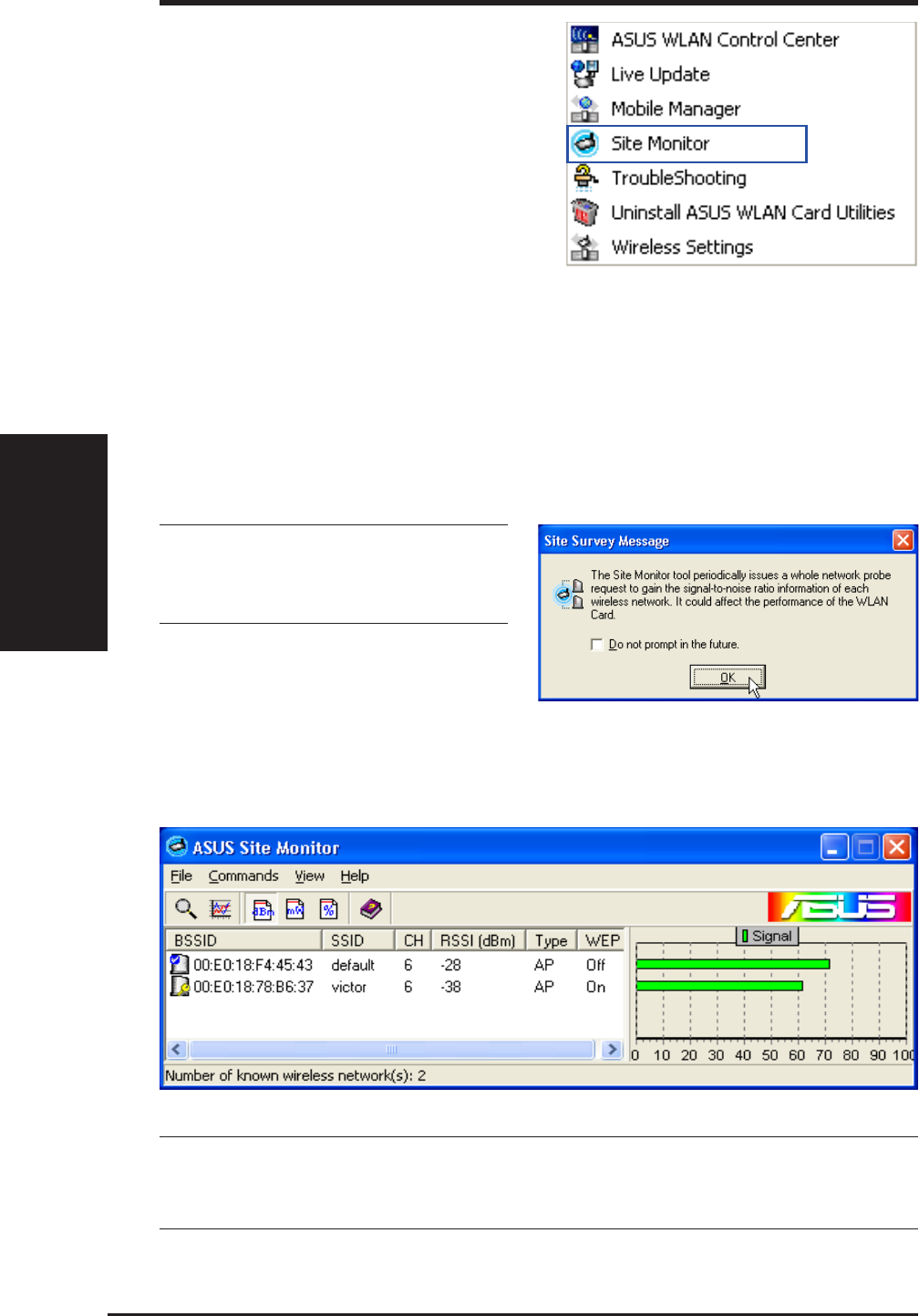
Task: Tick 'Do not prompt in the future' checkbox
Action: [x=597, y=645]
